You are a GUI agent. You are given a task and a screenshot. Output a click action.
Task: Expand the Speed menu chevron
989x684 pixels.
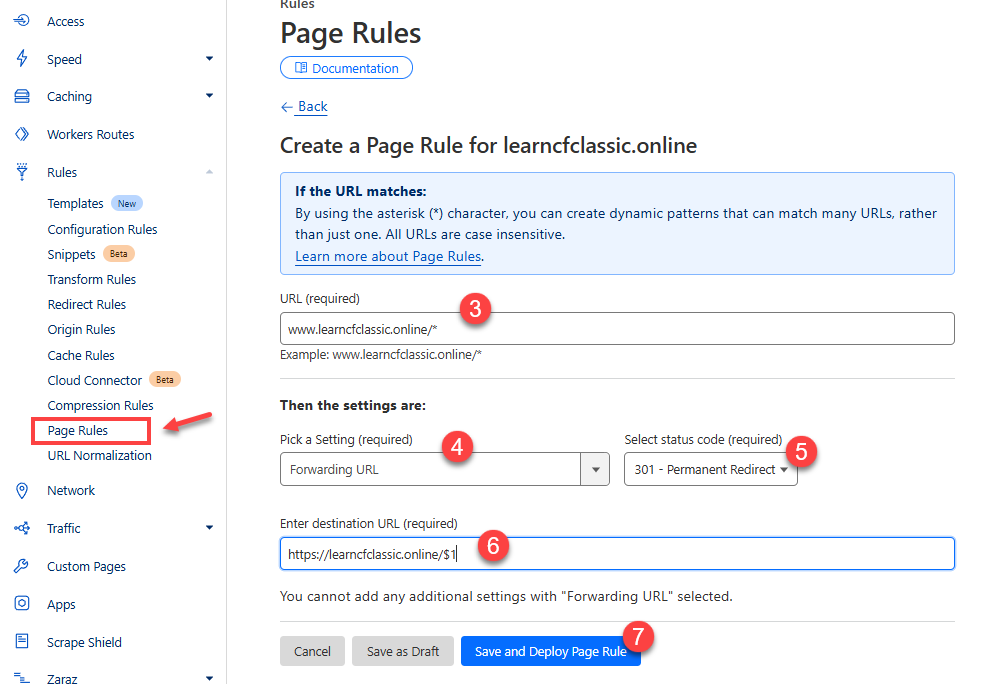click(209, 59)
